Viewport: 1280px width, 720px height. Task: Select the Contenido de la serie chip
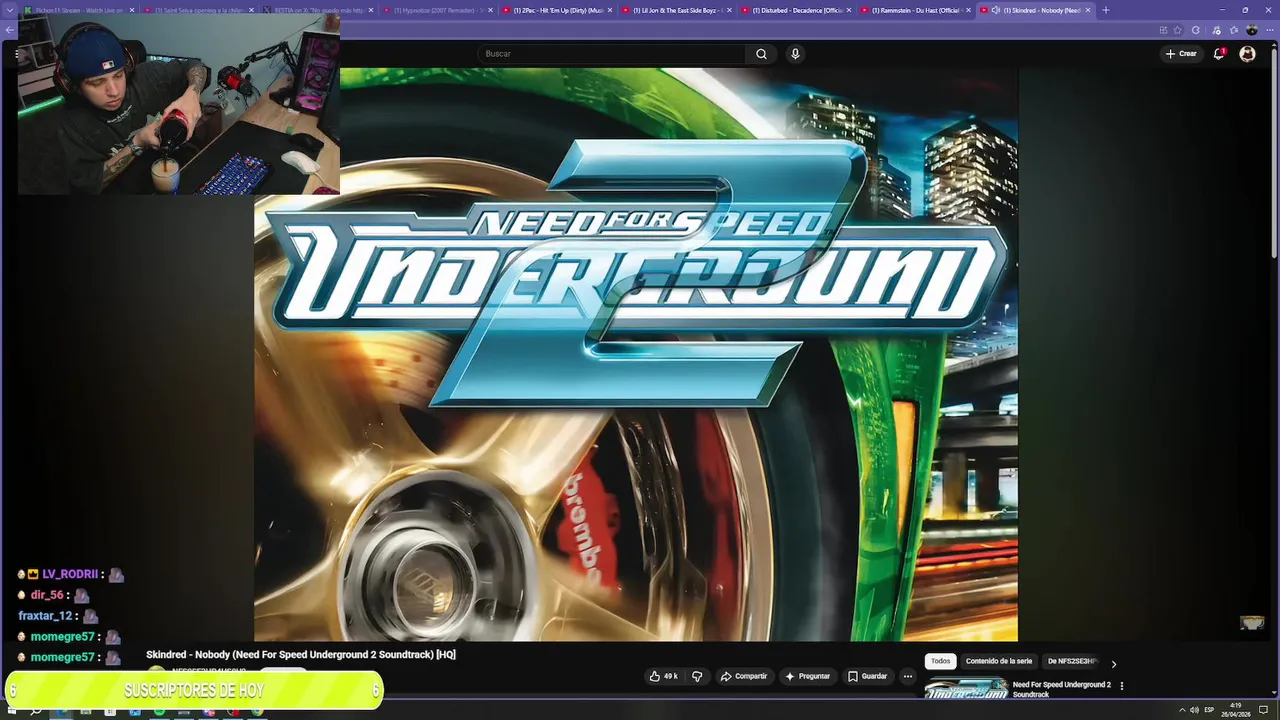pyautogui.click(x=998, y=661)
